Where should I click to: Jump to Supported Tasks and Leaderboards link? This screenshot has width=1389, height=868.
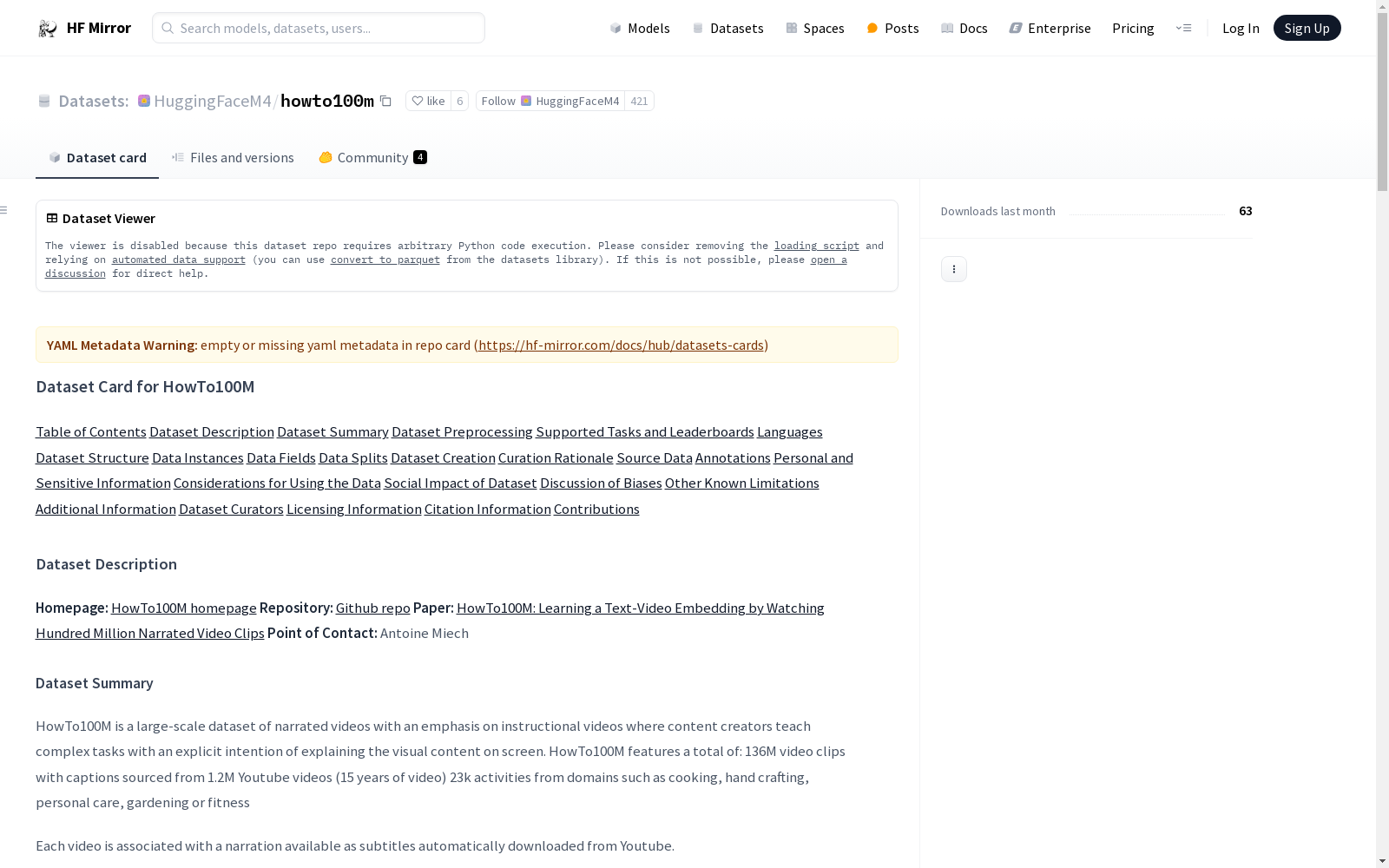(x=645, y=432)
